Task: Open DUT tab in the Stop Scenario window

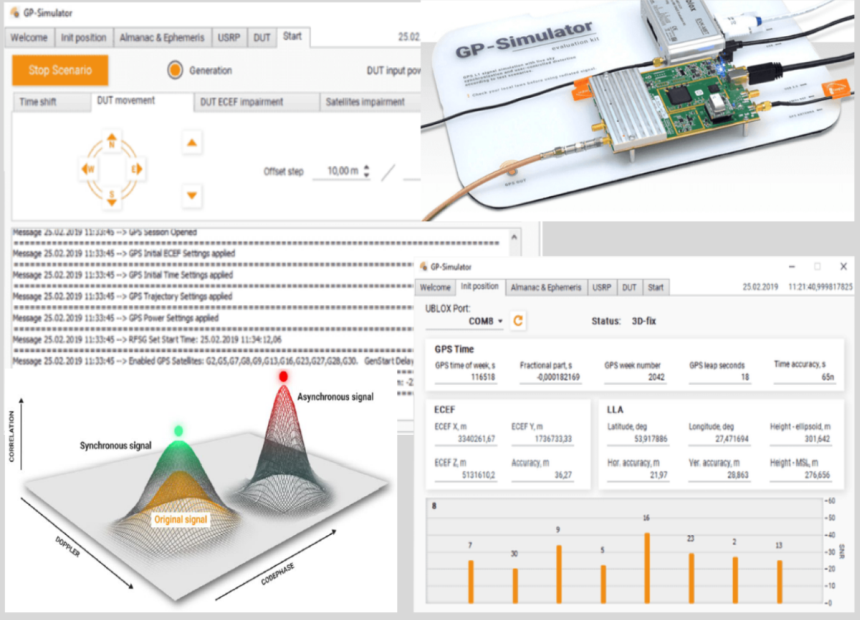Action: pos(262,37)
